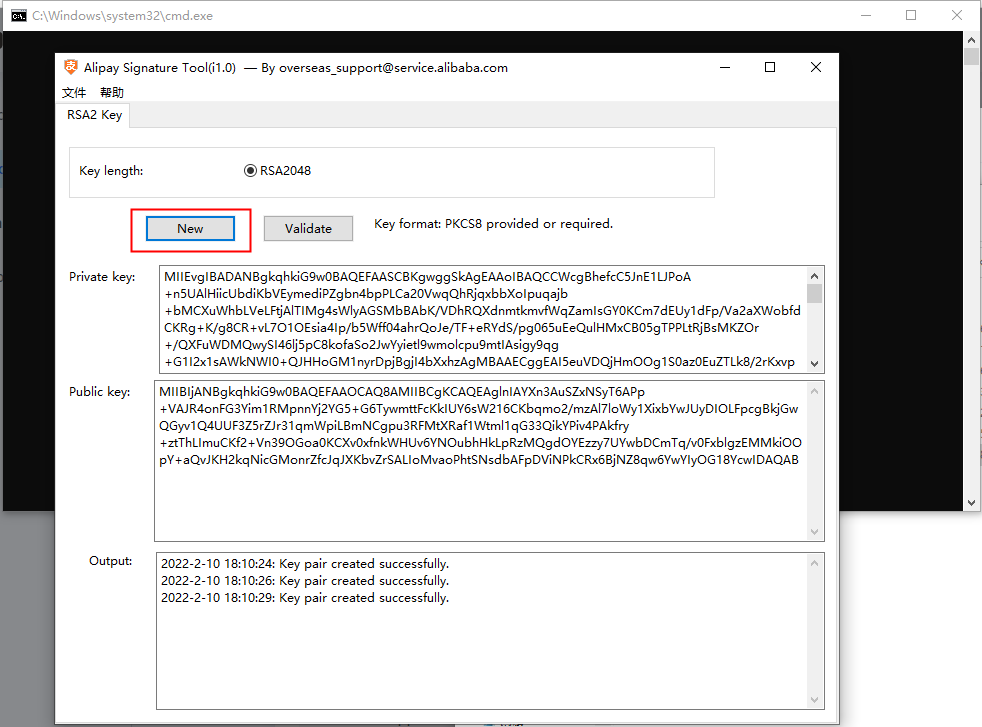982x727 pixels.
Task: Click the Private key scrollbar thumb
Action: pyautogui.click(x=815, y=293)
